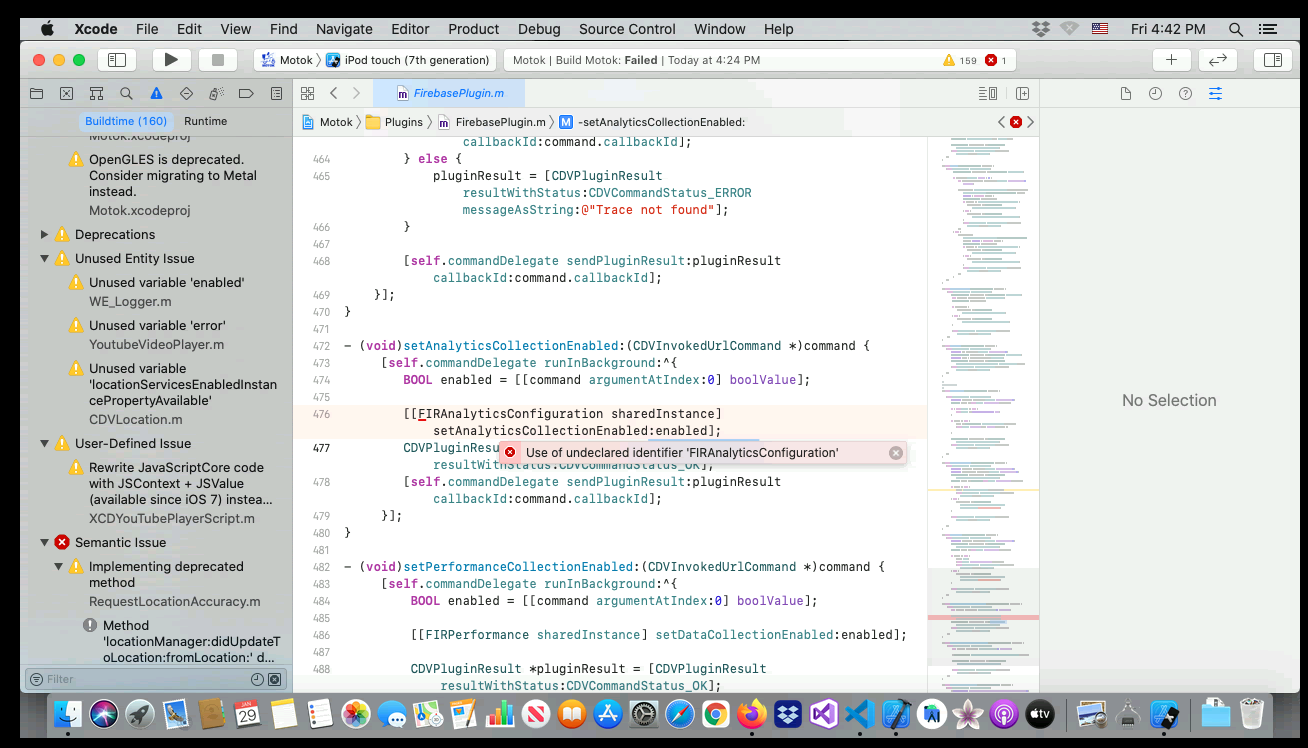Open the symbol navigator

pos(96,94)
